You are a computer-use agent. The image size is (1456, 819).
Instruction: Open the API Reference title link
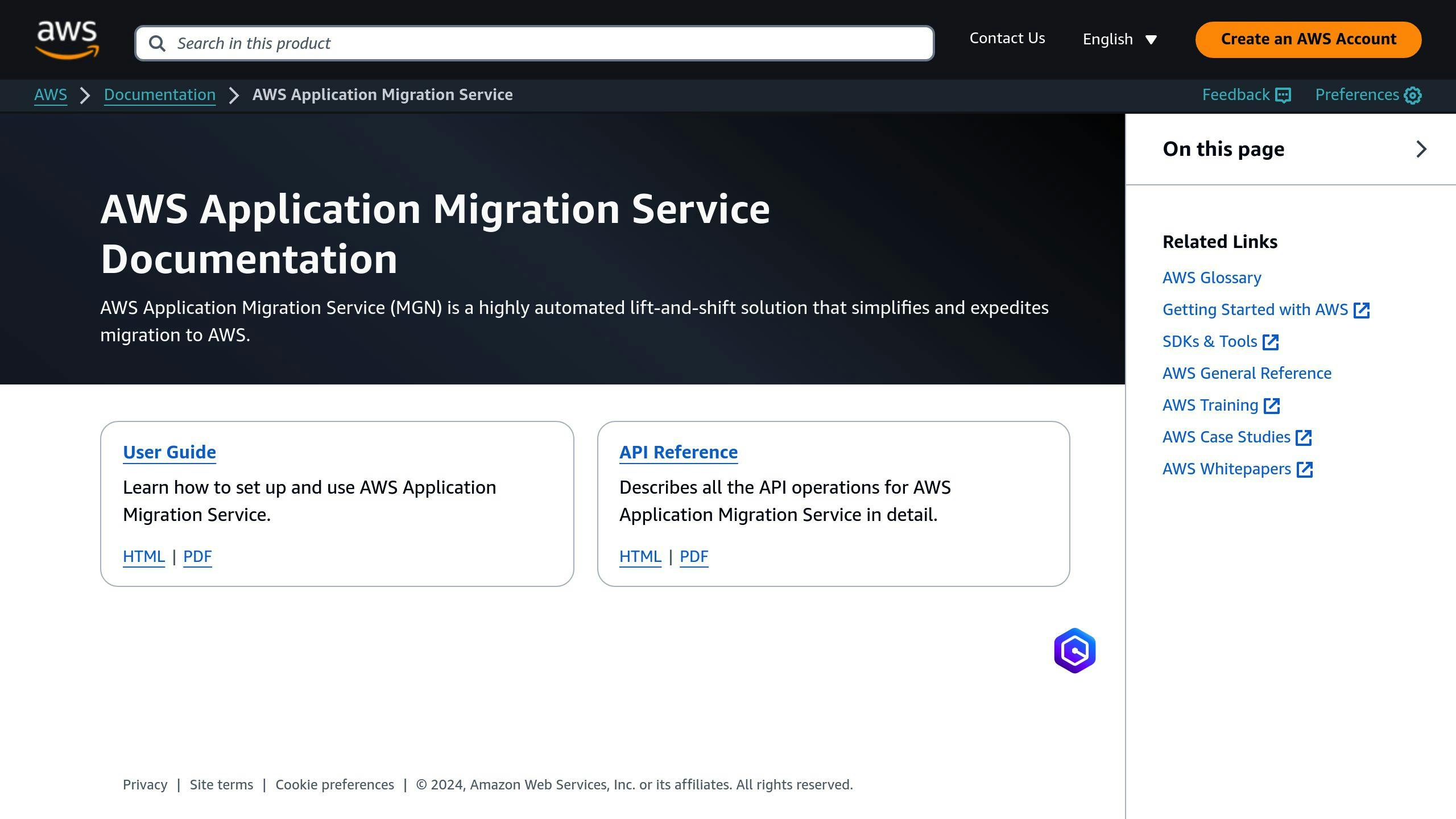[x=679, y=452]
